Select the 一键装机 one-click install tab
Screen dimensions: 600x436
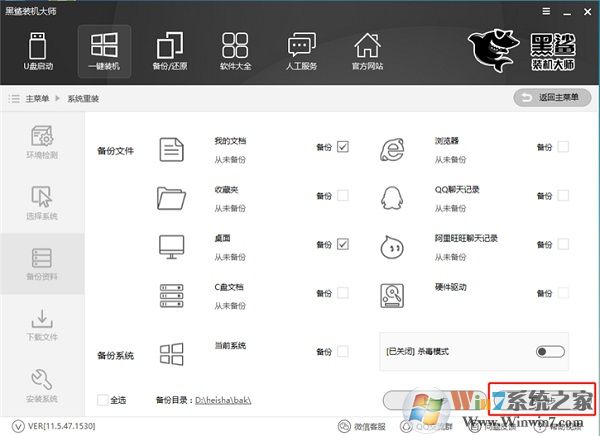pos(104,51)
